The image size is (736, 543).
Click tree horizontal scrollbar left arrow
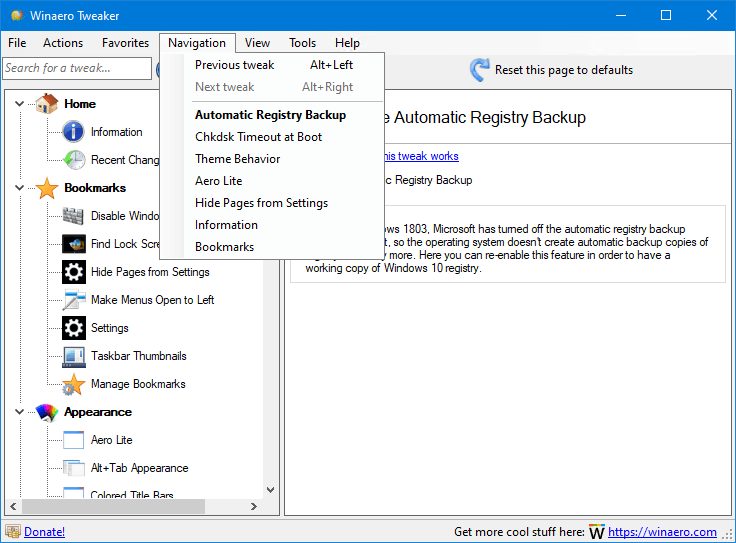pos(13,506)
